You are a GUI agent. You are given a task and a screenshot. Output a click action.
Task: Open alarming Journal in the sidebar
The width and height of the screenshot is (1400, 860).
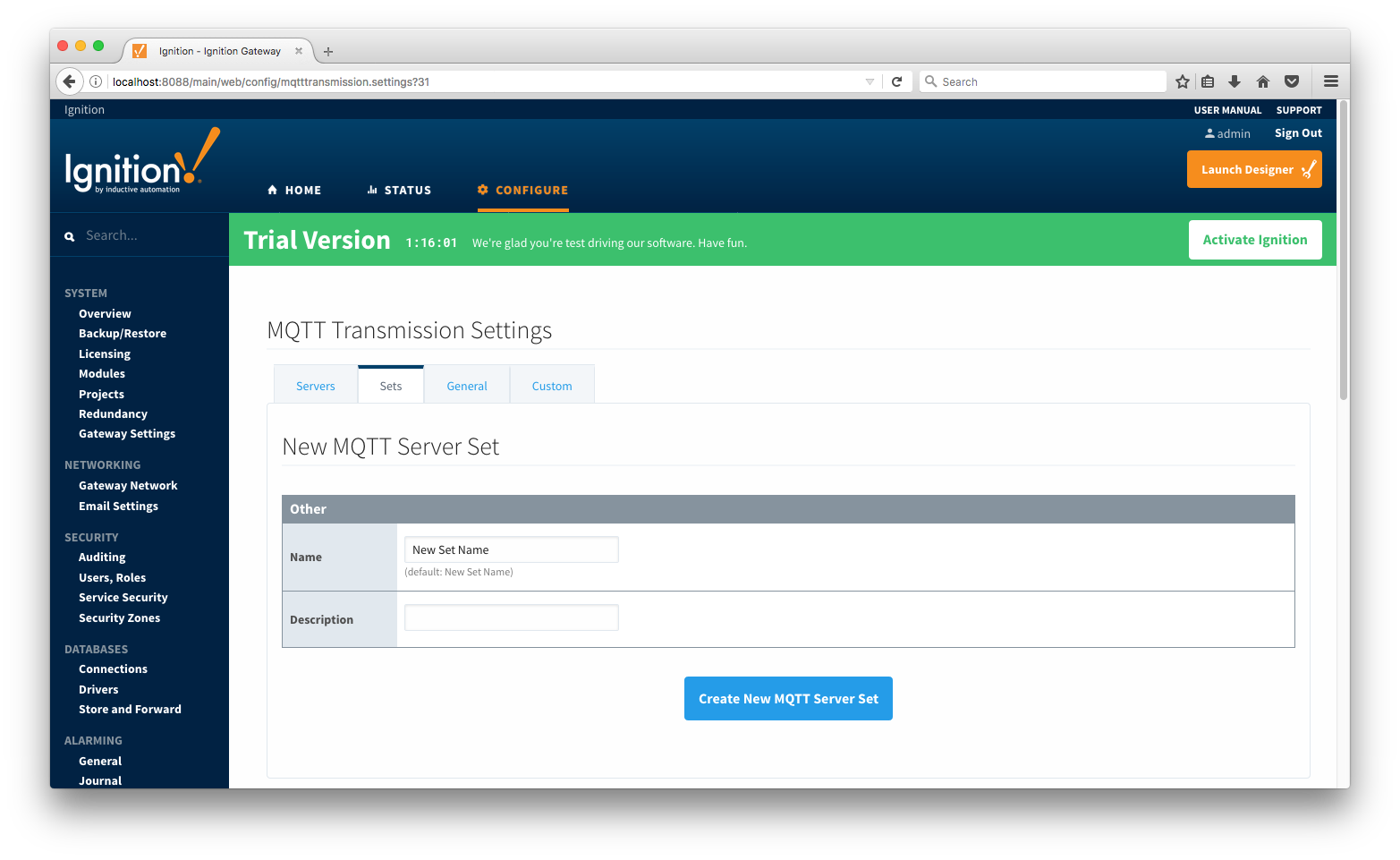100,780
